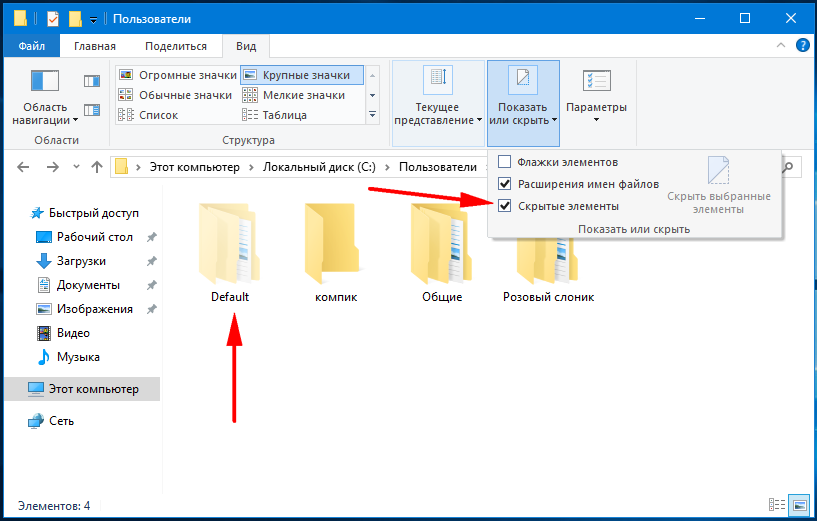Open Quick Access toolbar dropdown arrow
This screenshot has width=817, height=521.
point(93,20)
